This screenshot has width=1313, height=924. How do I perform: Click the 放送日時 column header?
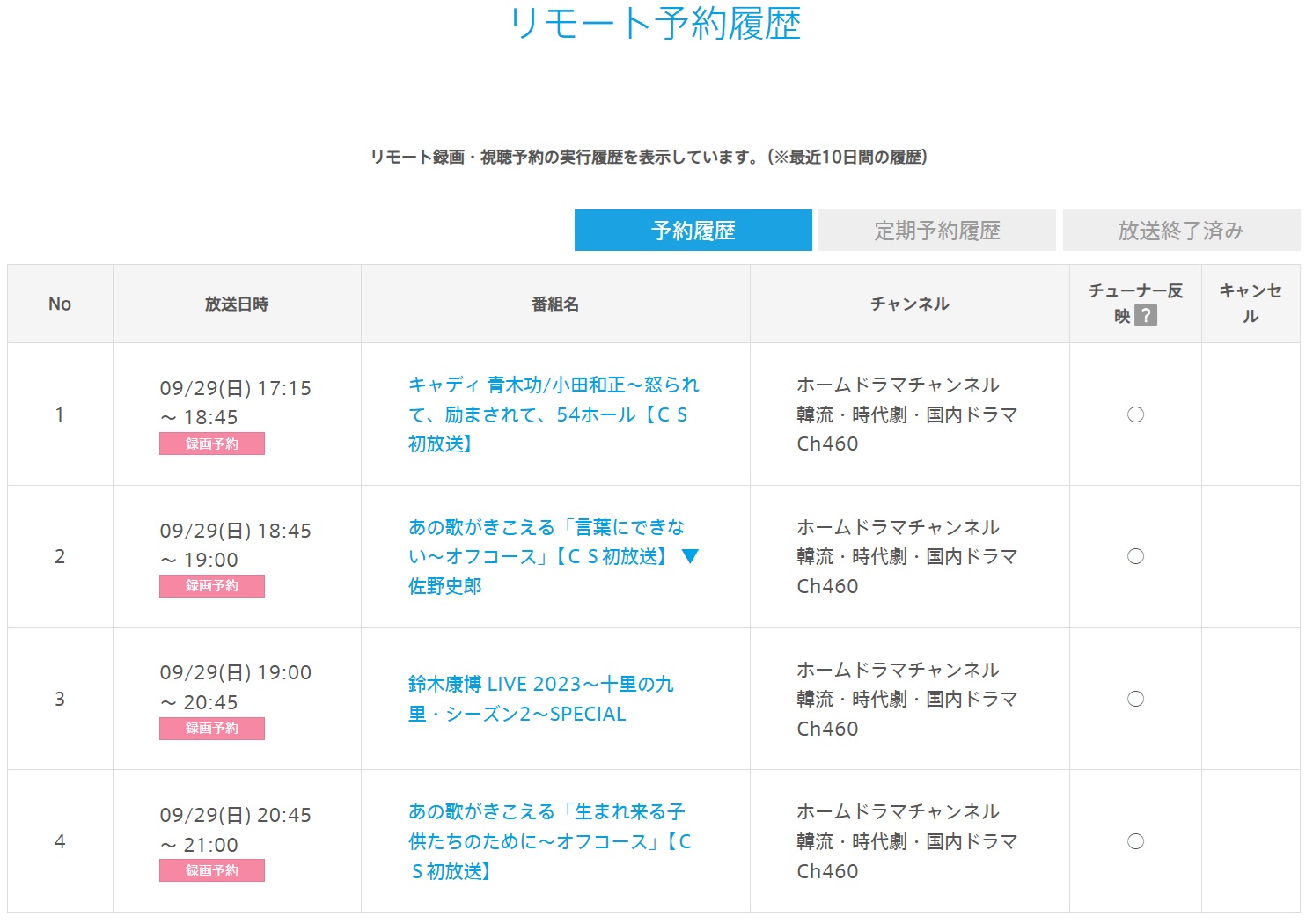point(237,304)
